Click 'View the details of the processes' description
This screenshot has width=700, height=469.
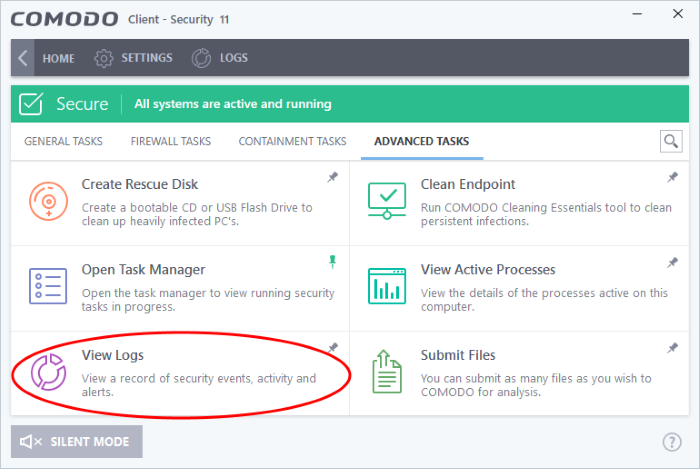point(544,300)
